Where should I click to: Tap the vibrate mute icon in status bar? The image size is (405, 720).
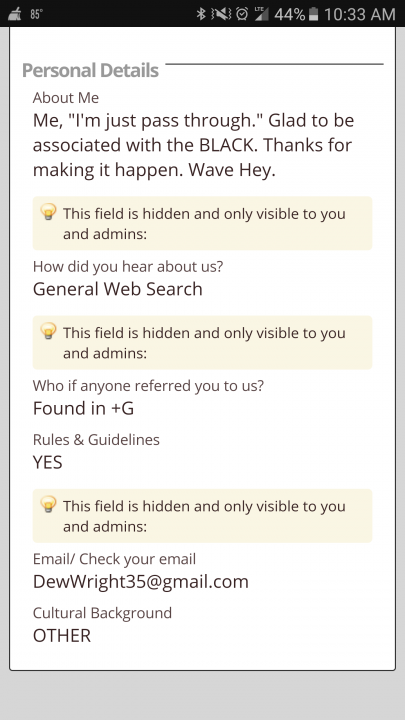coord(221,14)
